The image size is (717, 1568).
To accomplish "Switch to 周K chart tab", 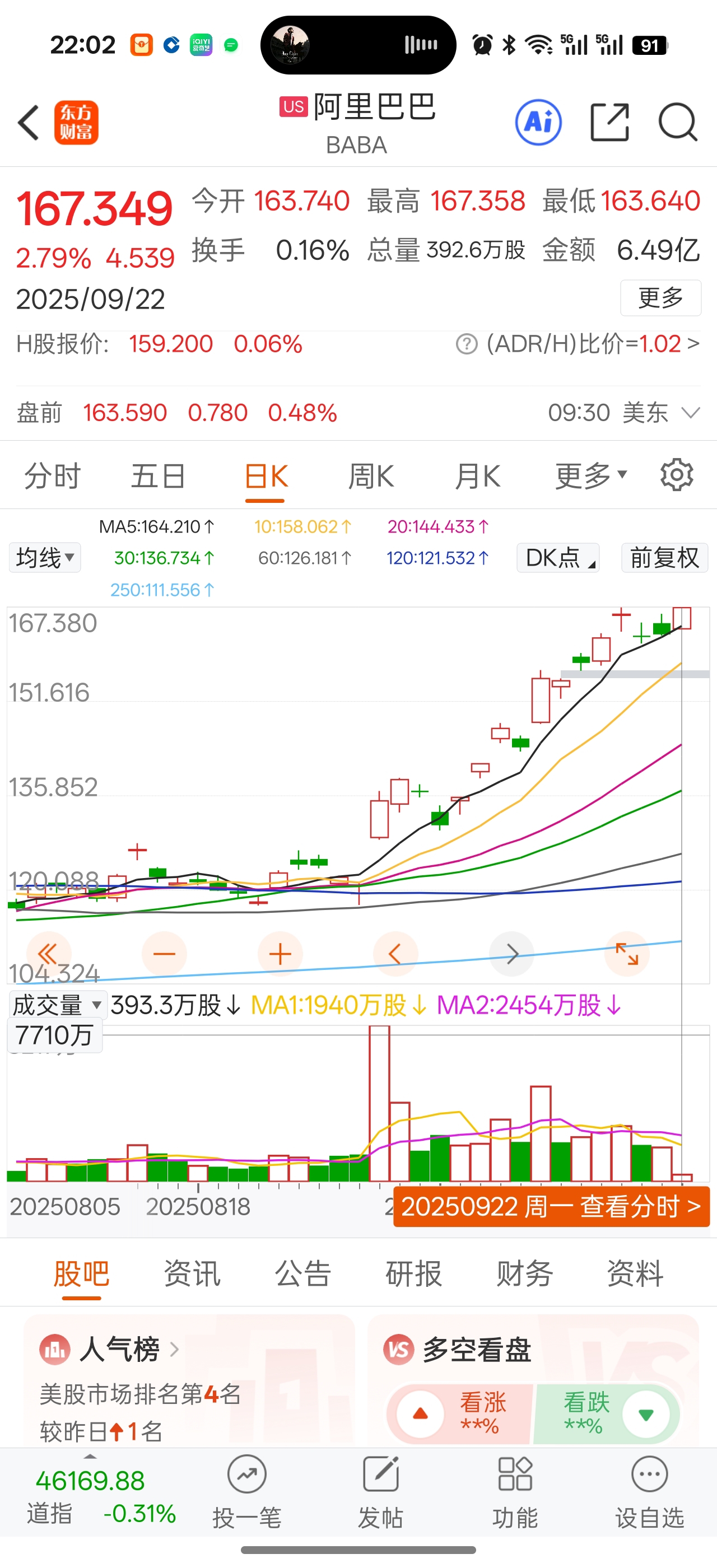I will click(371, 475).
